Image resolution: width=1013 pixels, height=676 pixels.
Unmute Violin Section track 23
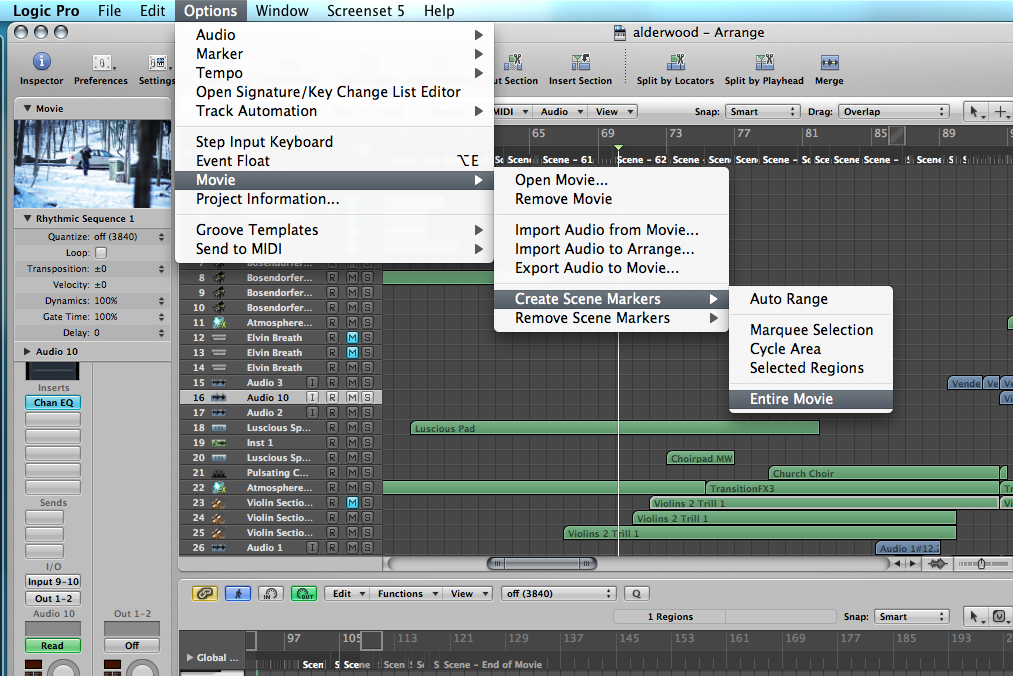[x=352, y=503]
